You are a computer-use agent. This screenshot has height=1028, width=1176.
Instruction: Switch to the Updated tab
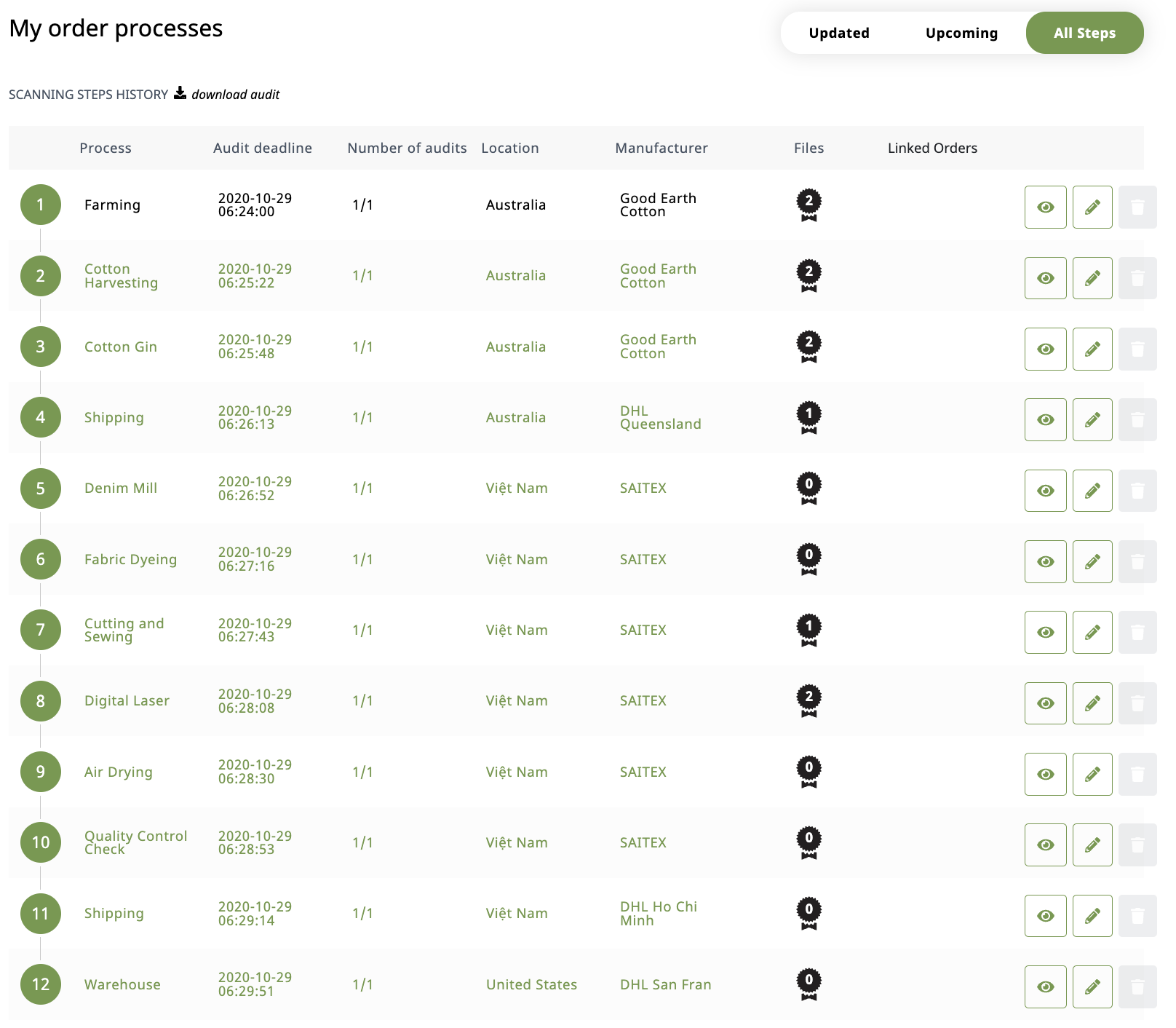(x=838, y=33)
